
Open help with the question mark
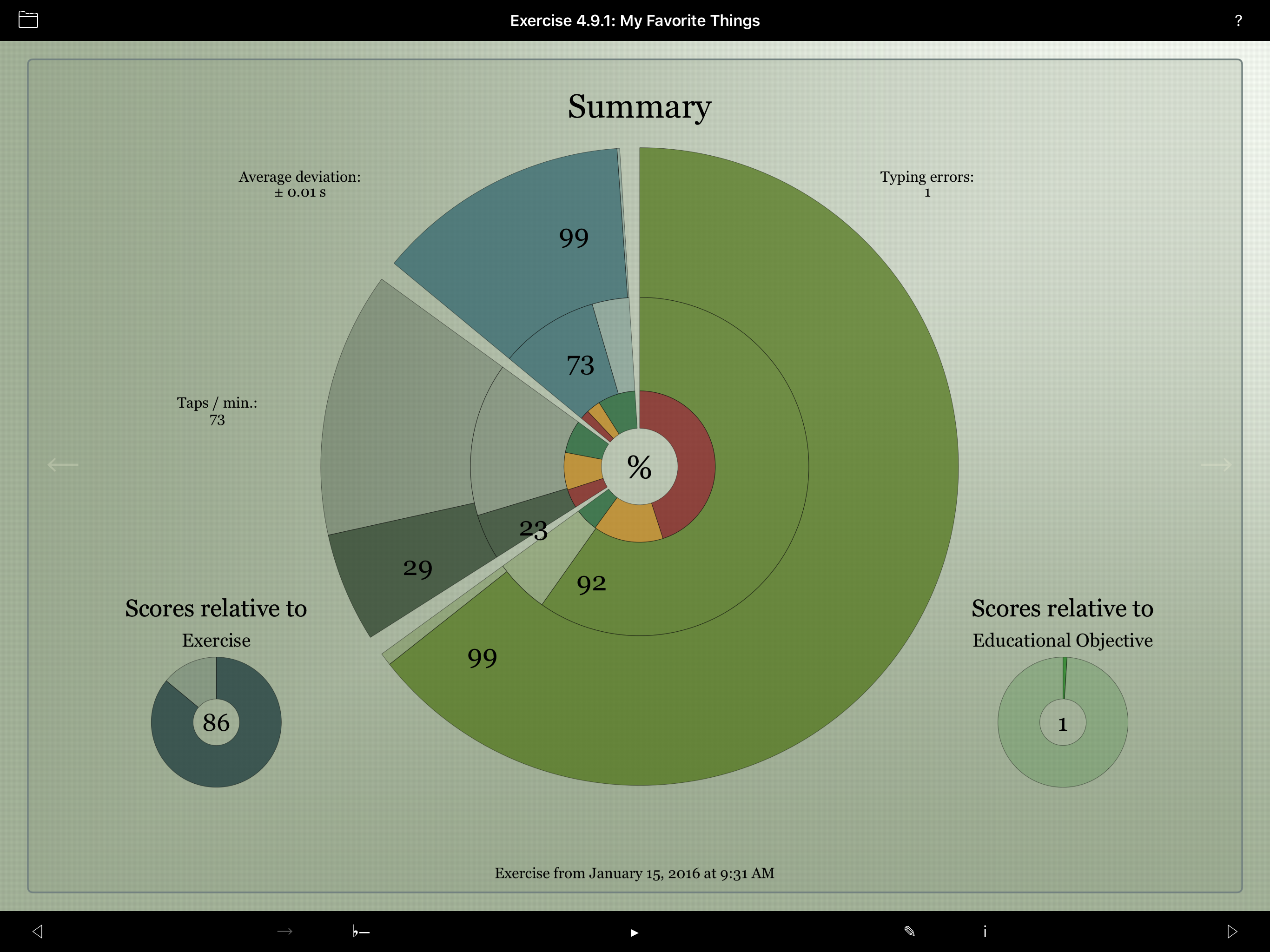(1238, 20)
